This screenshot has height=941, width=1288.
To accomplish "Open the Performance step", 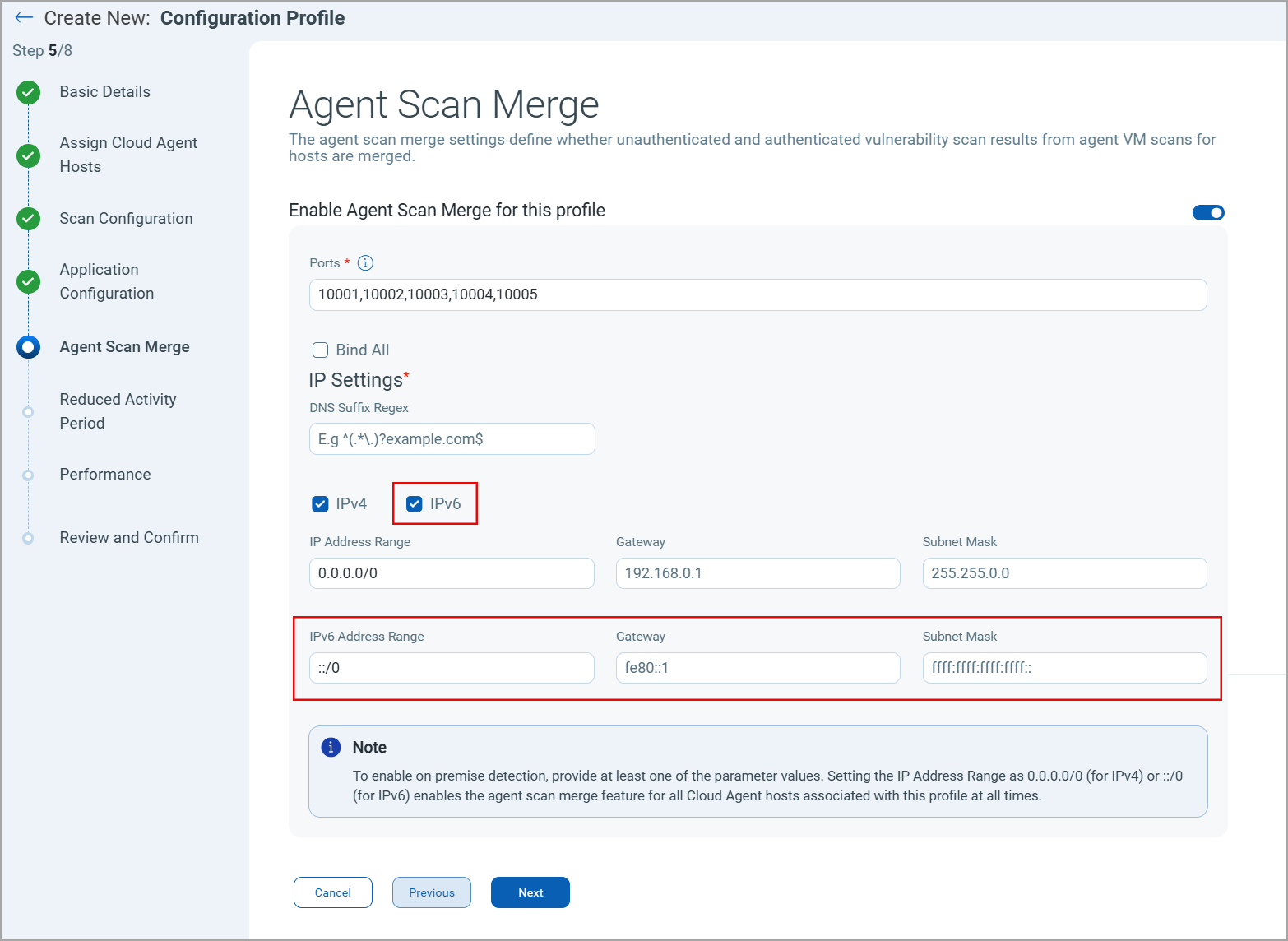I will pos(105,475).
